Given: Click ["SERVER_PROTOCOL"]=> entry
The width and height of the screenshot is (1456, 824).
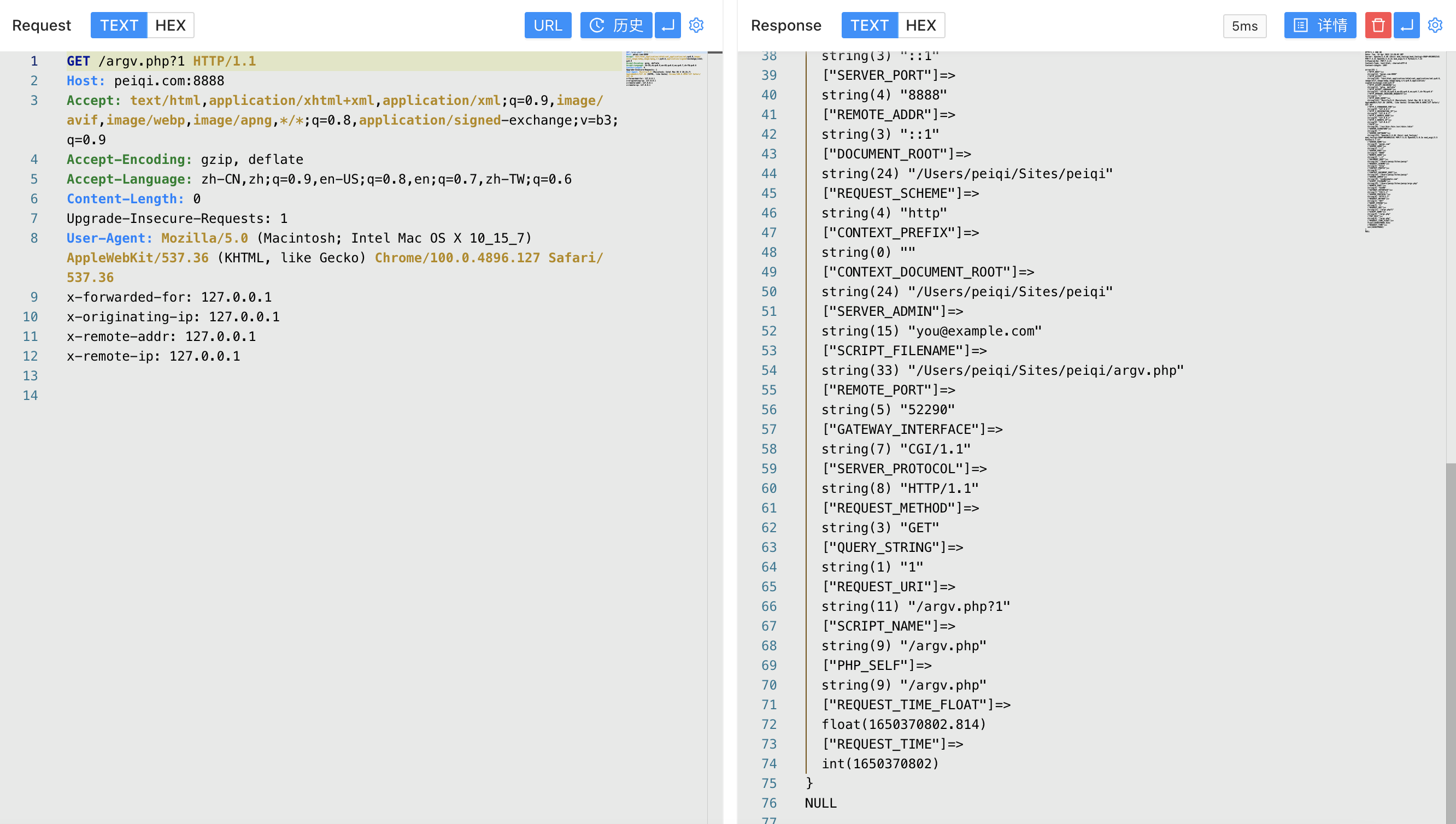Looking at the screenshot, I should pyautogui.click(x=905, y=469).
